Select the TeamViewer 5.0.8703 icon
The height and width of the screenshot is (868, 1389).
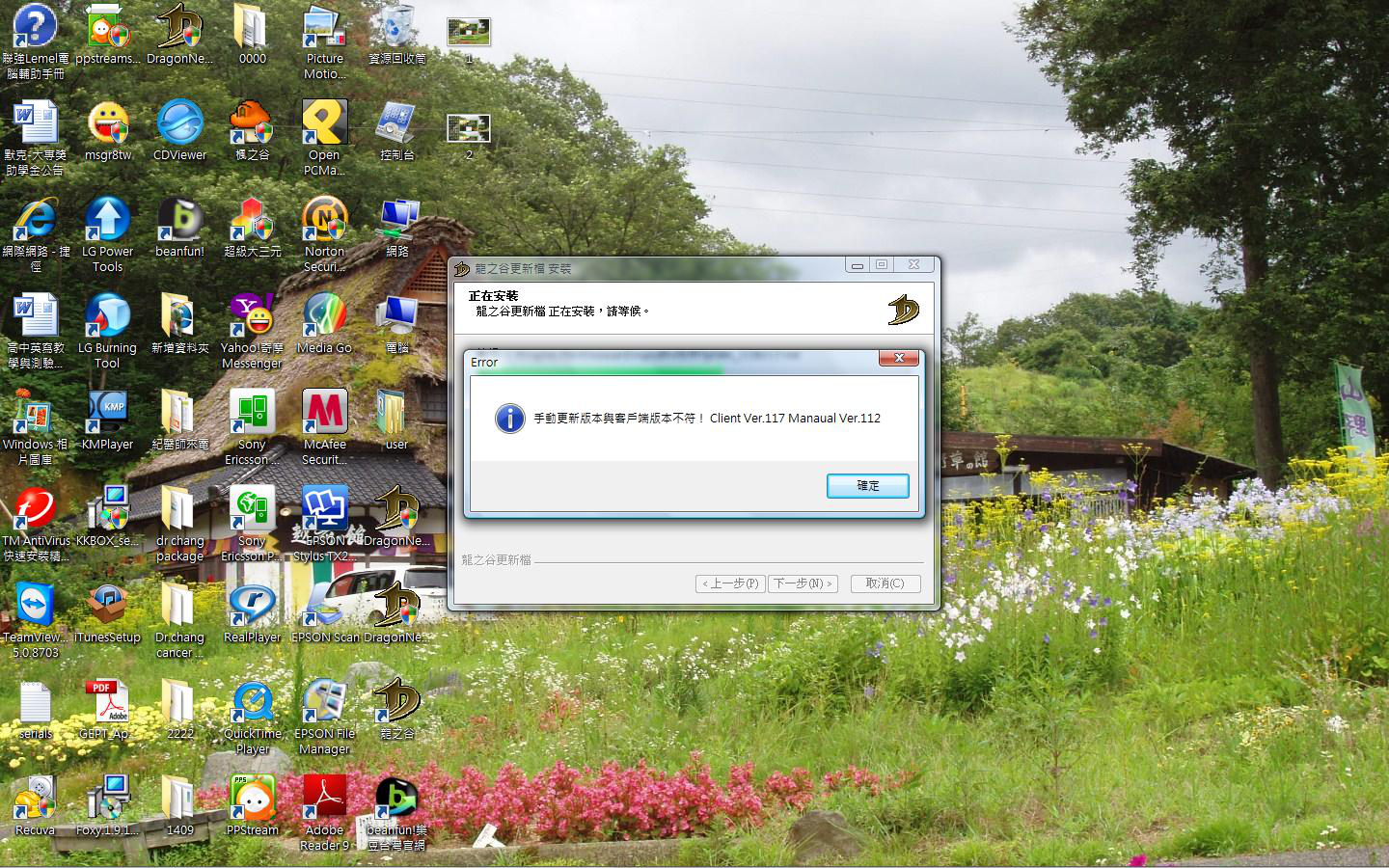[x=36, y=620]
